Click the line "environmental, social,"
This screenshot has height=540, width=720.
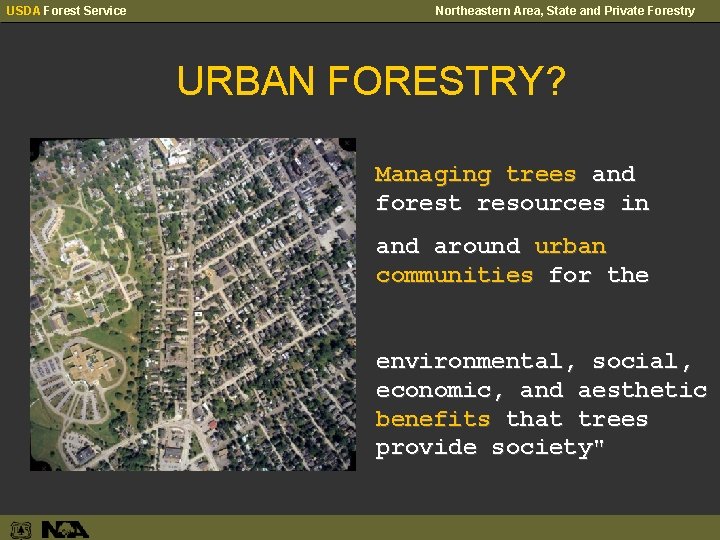coord(534,362)
